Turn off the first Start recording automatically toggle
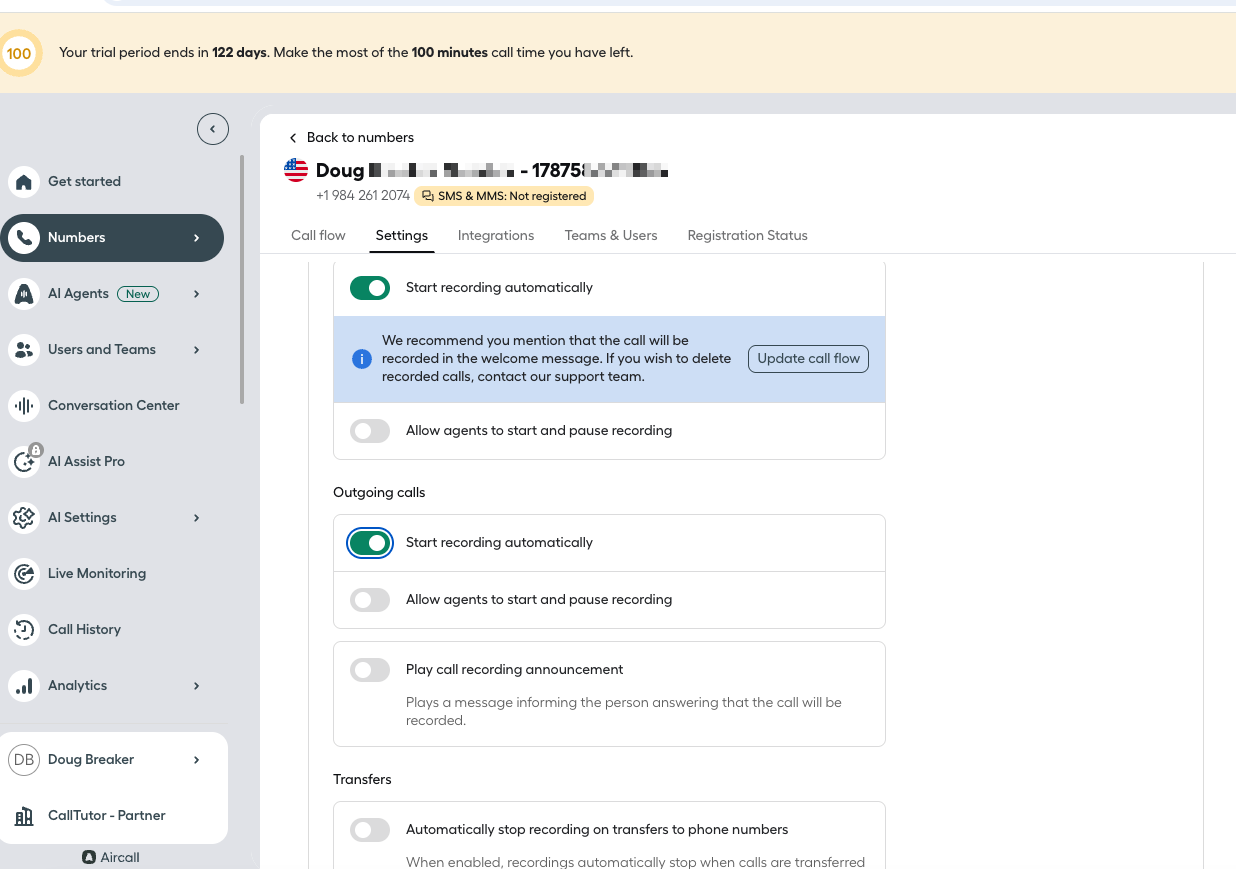This screenshot has width=1236, height=869. (x=370, y=288)
